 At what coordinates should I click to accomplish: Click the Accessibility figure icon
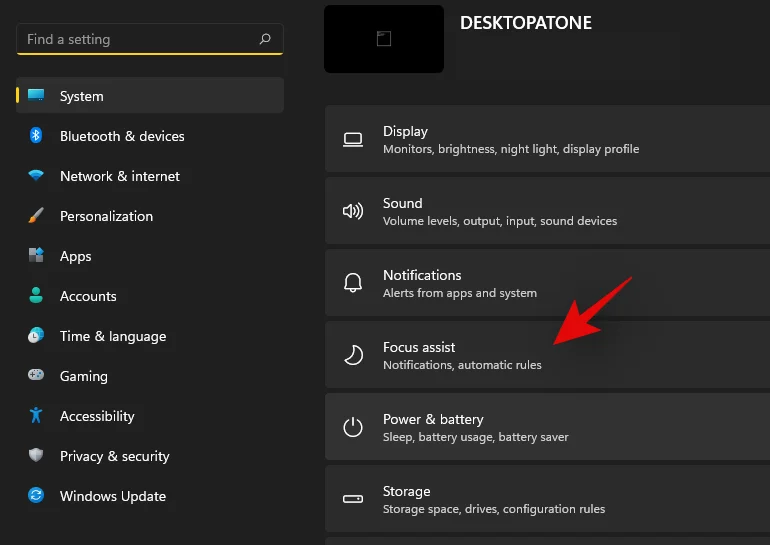coord(36,415)
